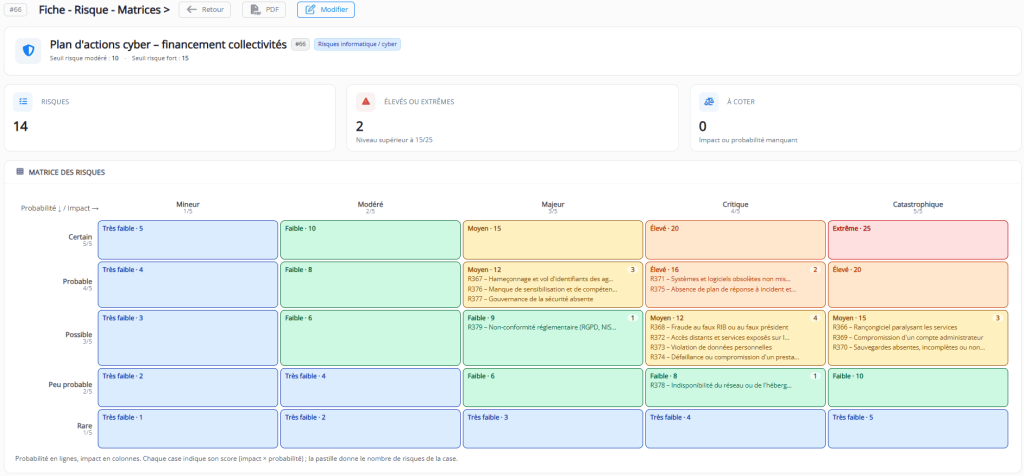The image size is (1024, 476).
Task: Select the Élevé · 20 cell in the Probable row
Action: [x=918, y=284]
